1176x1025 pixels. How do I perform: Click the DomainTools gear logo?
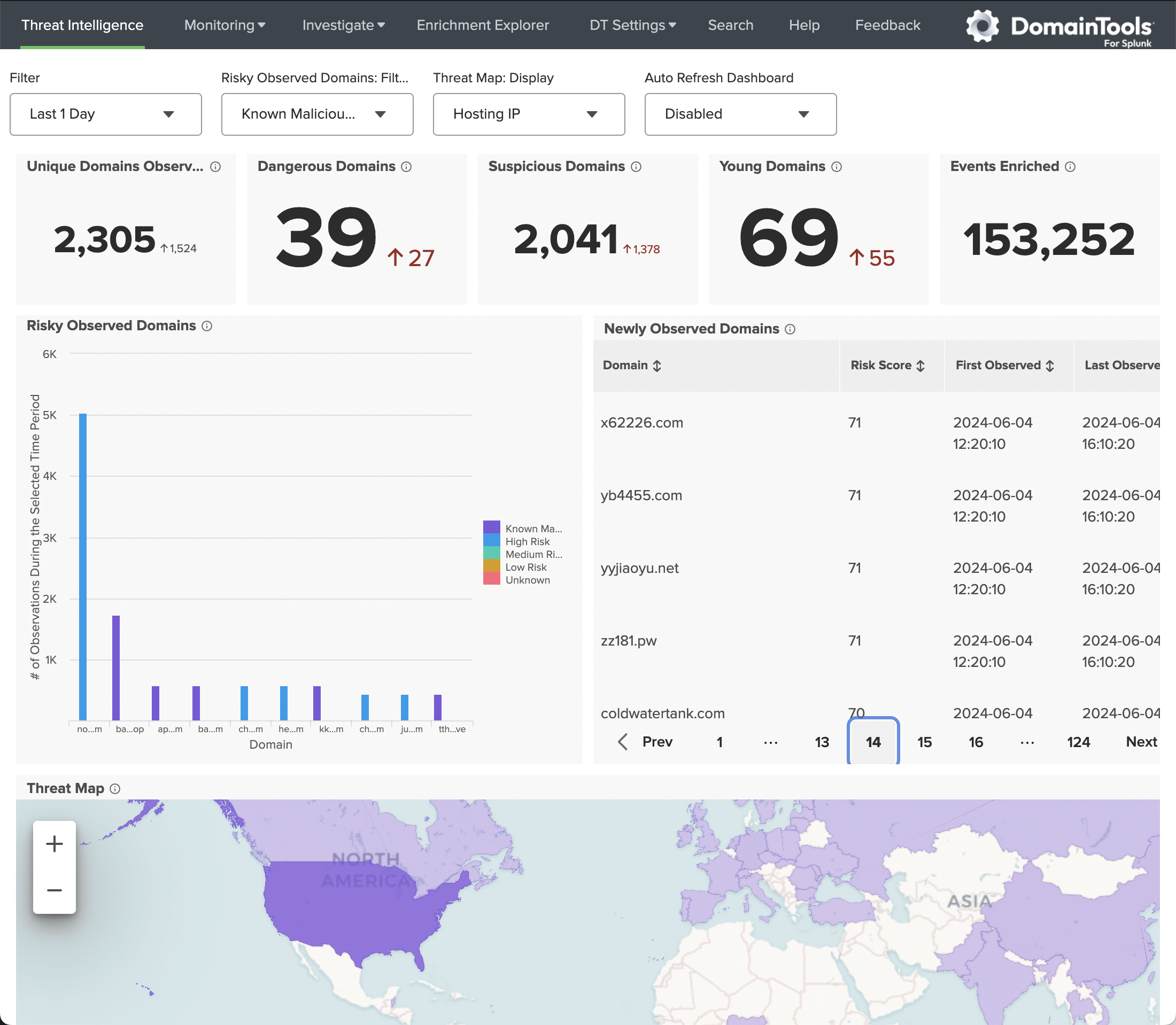click(x=982, y=26)
